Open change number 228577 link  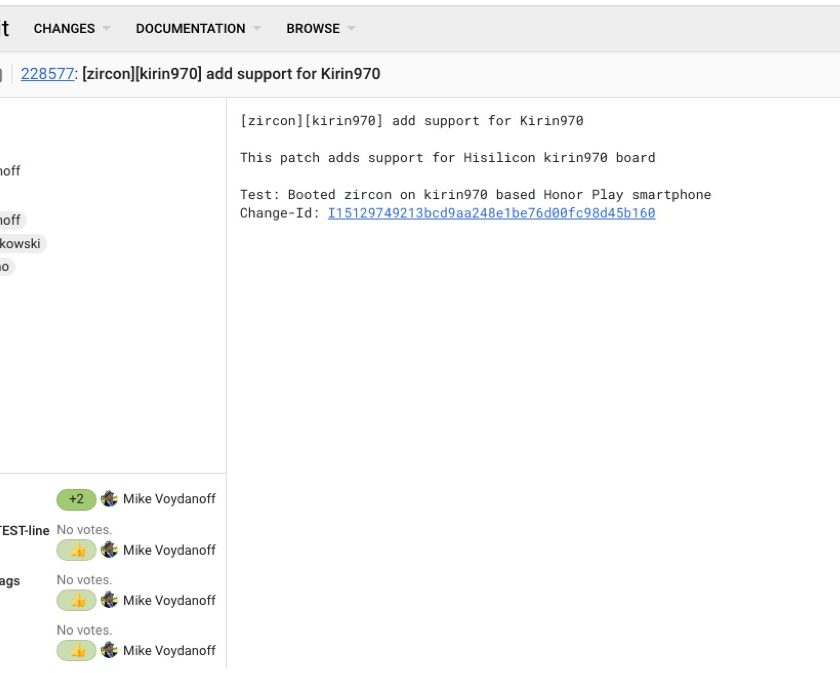pos(47,74)
